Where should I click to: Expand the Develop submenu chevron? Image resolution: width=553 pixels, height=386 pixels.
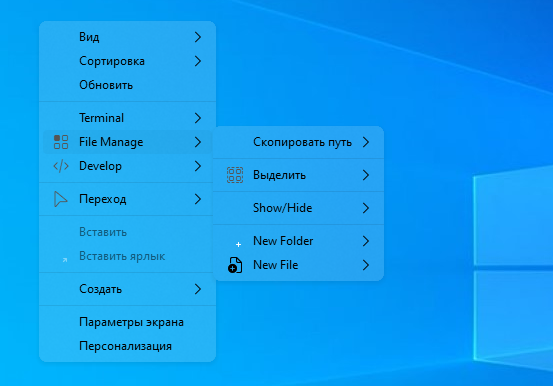[198, 166]
